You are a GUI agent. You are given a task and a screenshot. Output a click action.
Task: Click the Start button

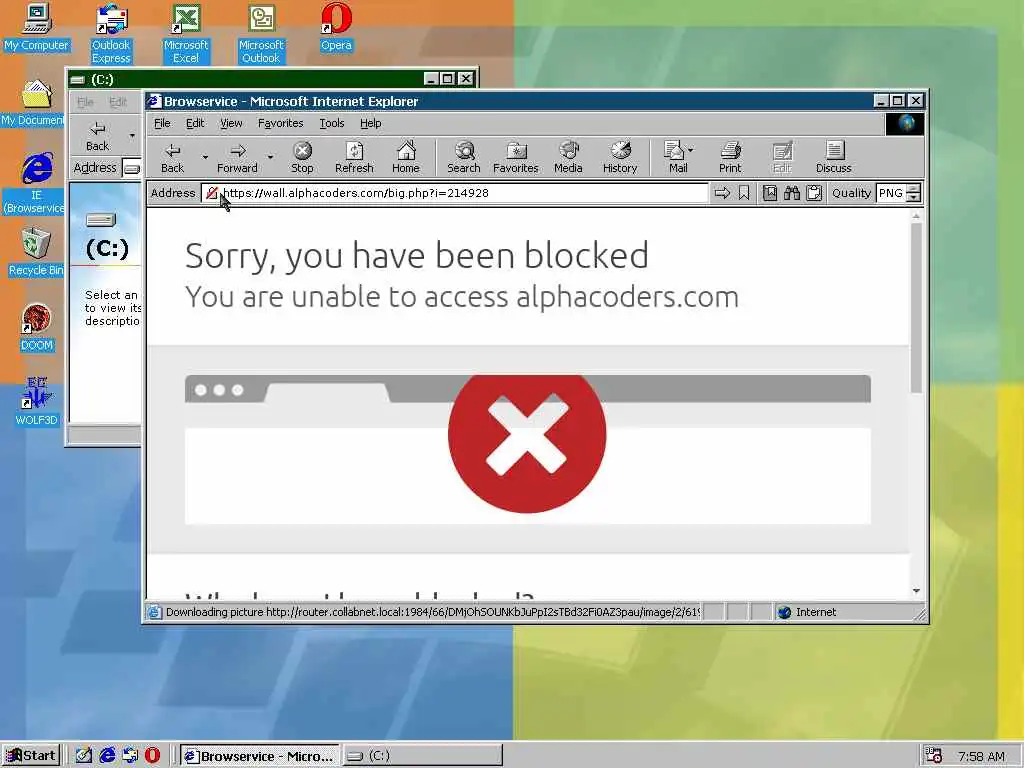pos(31,756)
